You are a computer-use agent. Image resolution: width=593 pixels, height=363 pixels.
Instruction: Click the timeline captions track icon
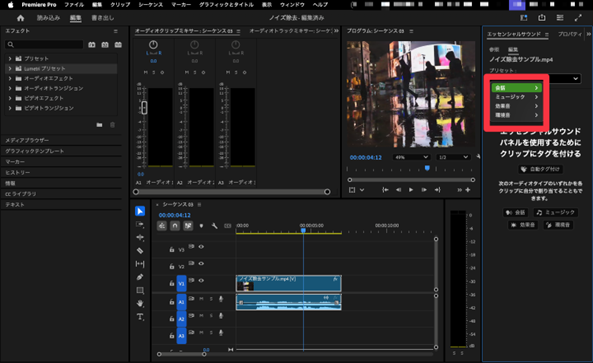(x=227, y=226)
